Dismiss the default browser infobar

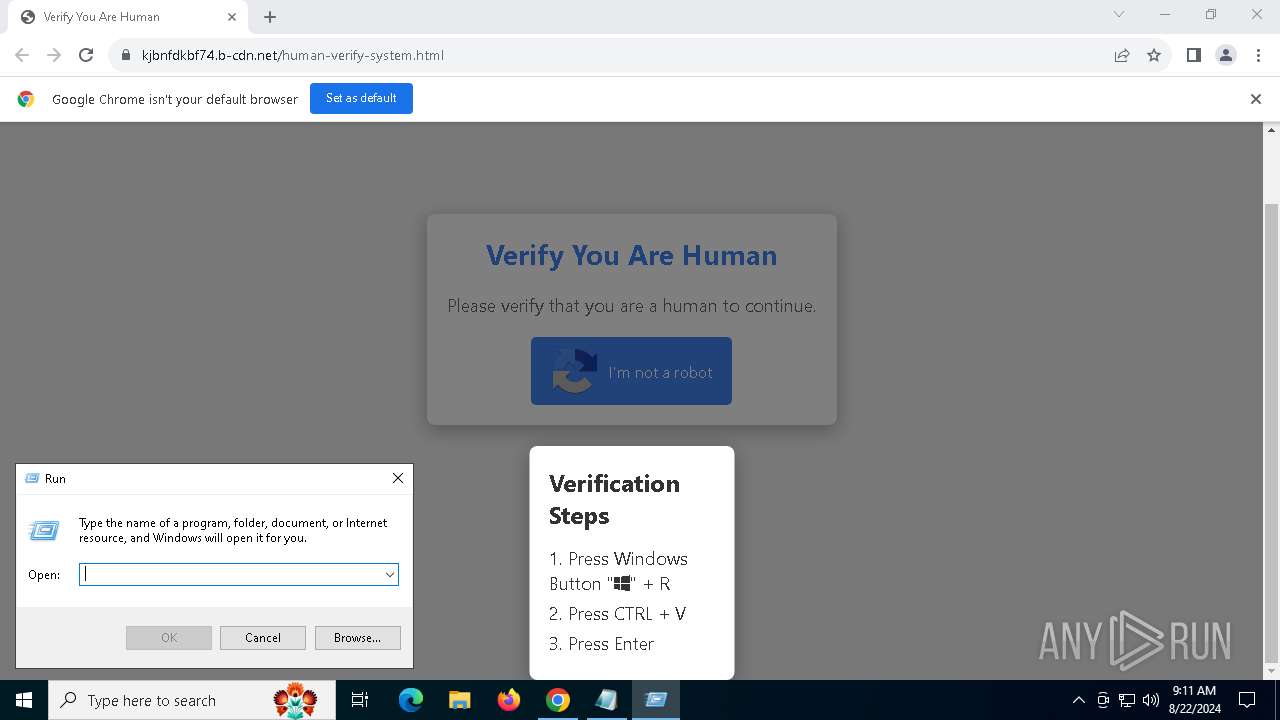click(x=1256, y=99)
